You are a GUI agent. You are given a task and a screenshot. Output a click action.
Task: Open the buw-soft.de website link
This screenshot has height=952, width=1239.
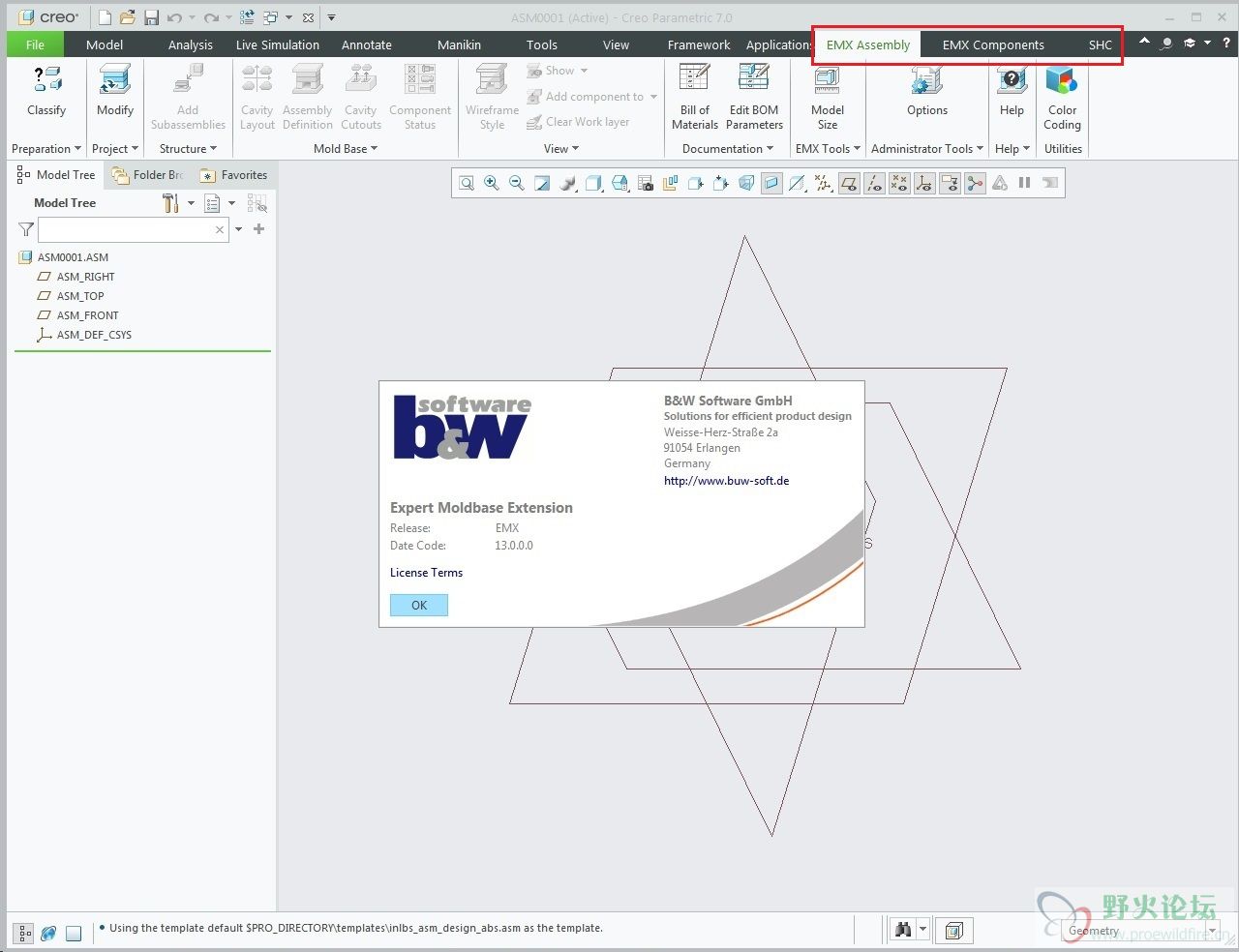tap(726, 481)
